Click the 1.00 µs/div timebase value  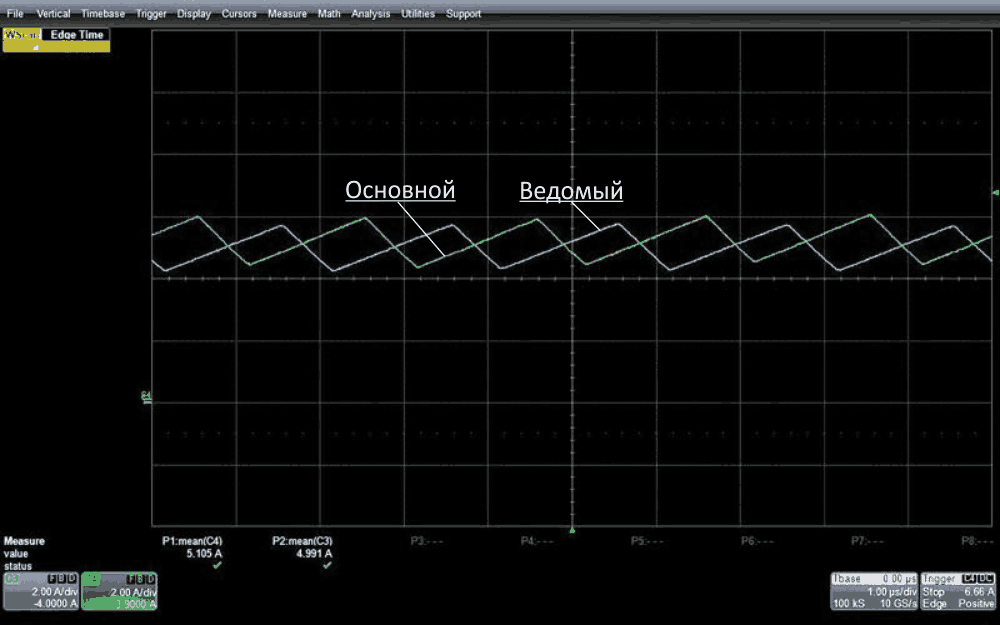(x=892, y=592)
